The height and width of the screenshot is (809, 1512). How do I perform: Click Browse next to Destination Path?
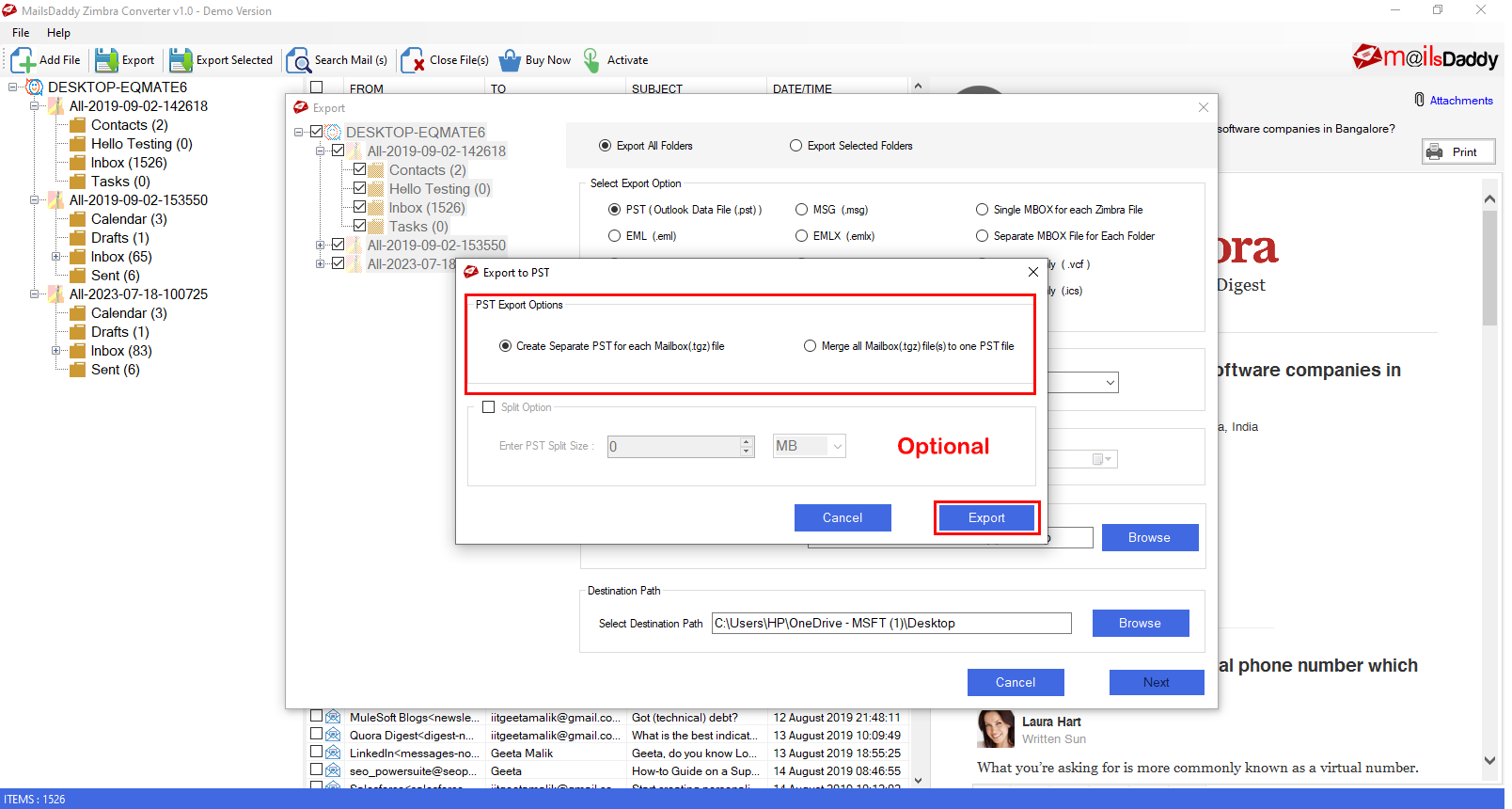coord(1141,623)
